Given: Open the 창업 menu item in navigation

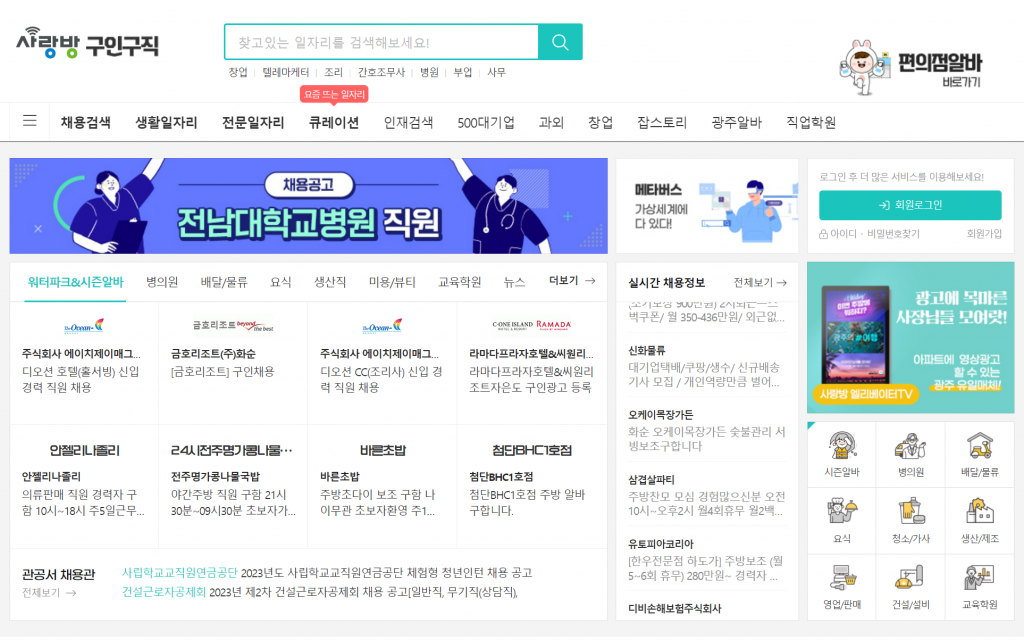Looking at the screenshot, I should (x=600, y=122).
